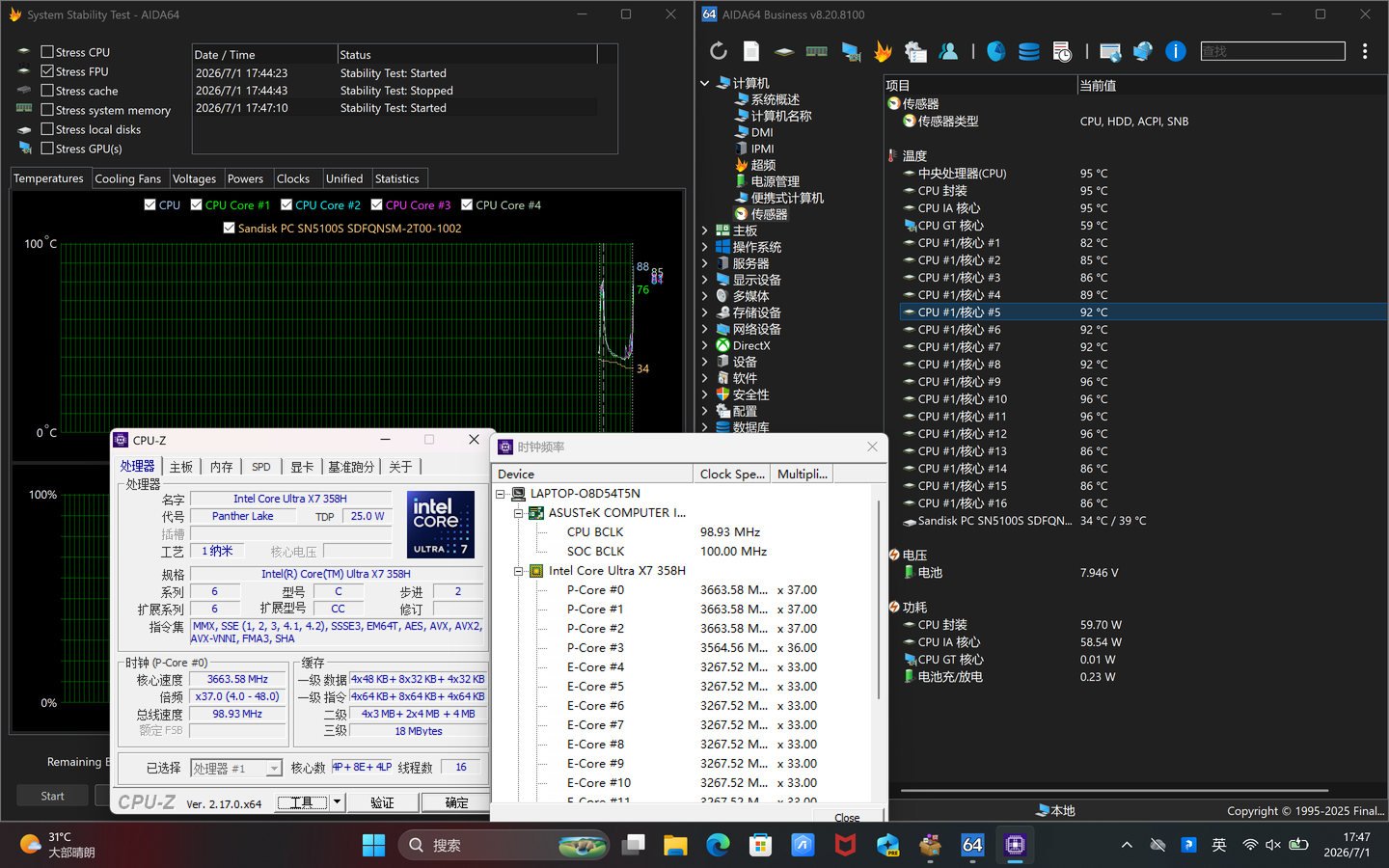Expand the 网络设备 tree node

[705, 330]
